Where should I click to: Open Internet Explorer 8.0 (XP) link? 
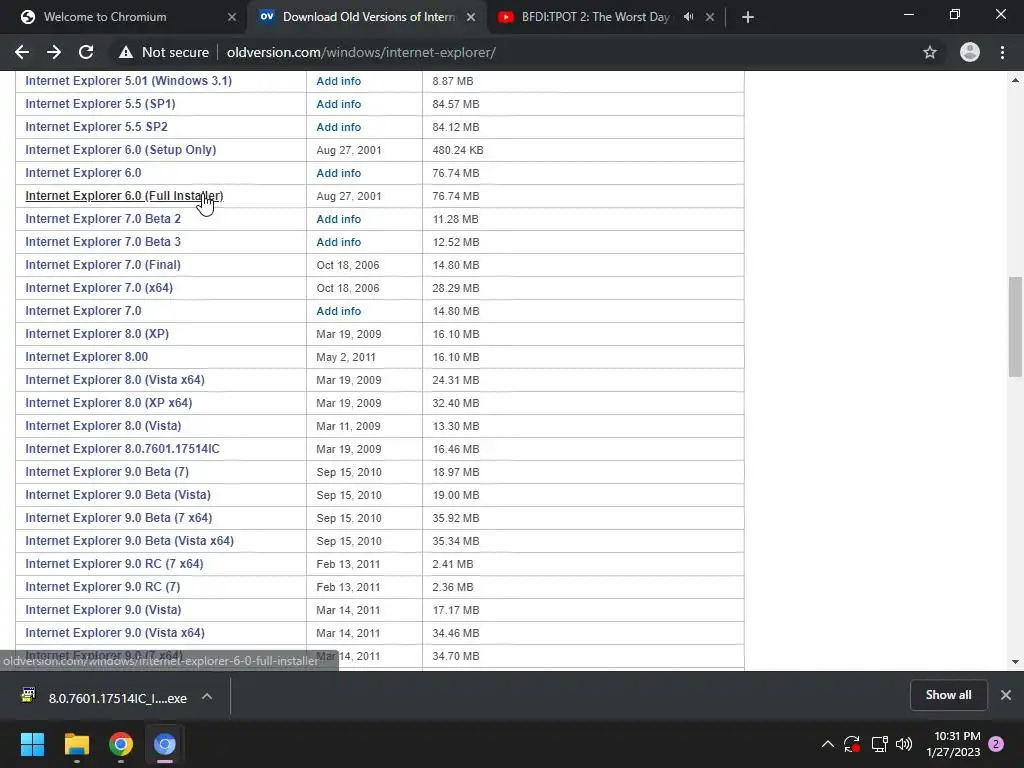coord(97,334)
